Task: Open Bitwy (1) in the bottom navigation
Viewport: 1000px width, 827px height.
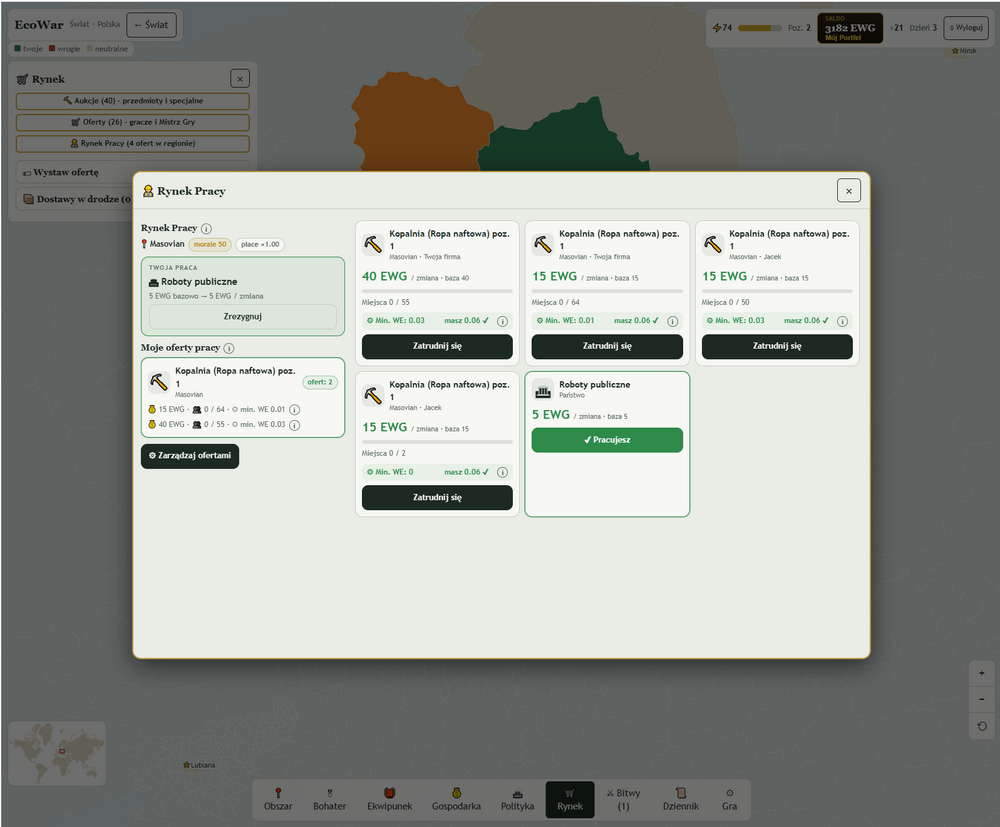Action: click(x=624, y=800)
